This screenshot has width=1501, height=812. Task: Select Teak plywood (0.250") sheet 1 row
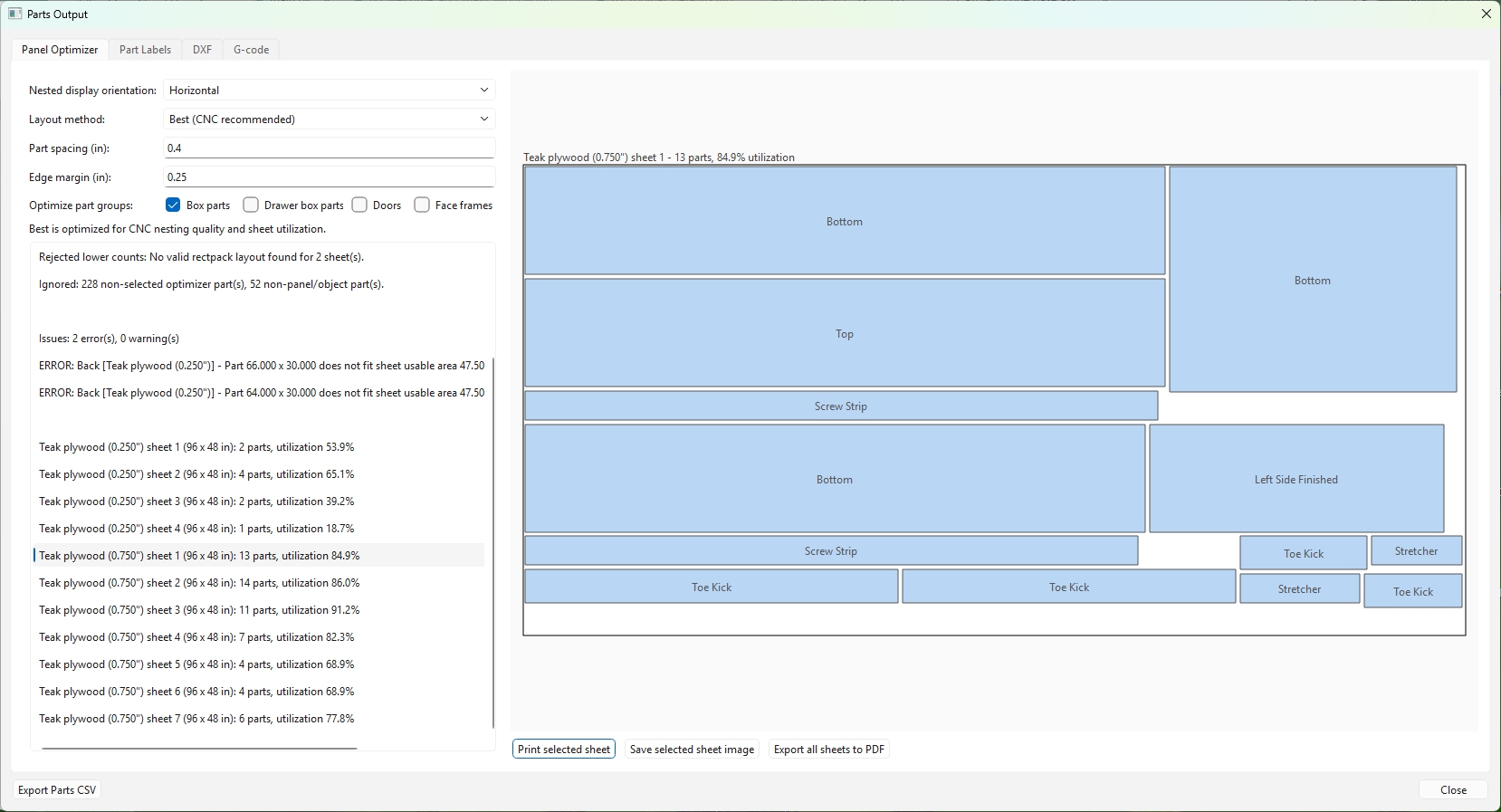tap(259, 447)
